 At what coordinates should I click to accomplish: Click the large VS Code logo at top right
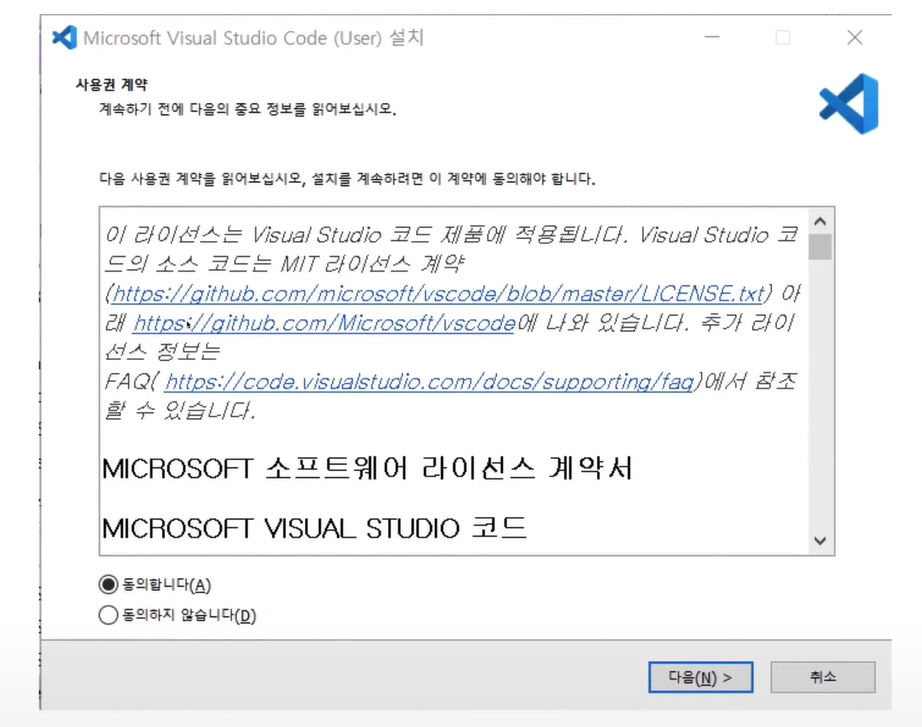848,104
